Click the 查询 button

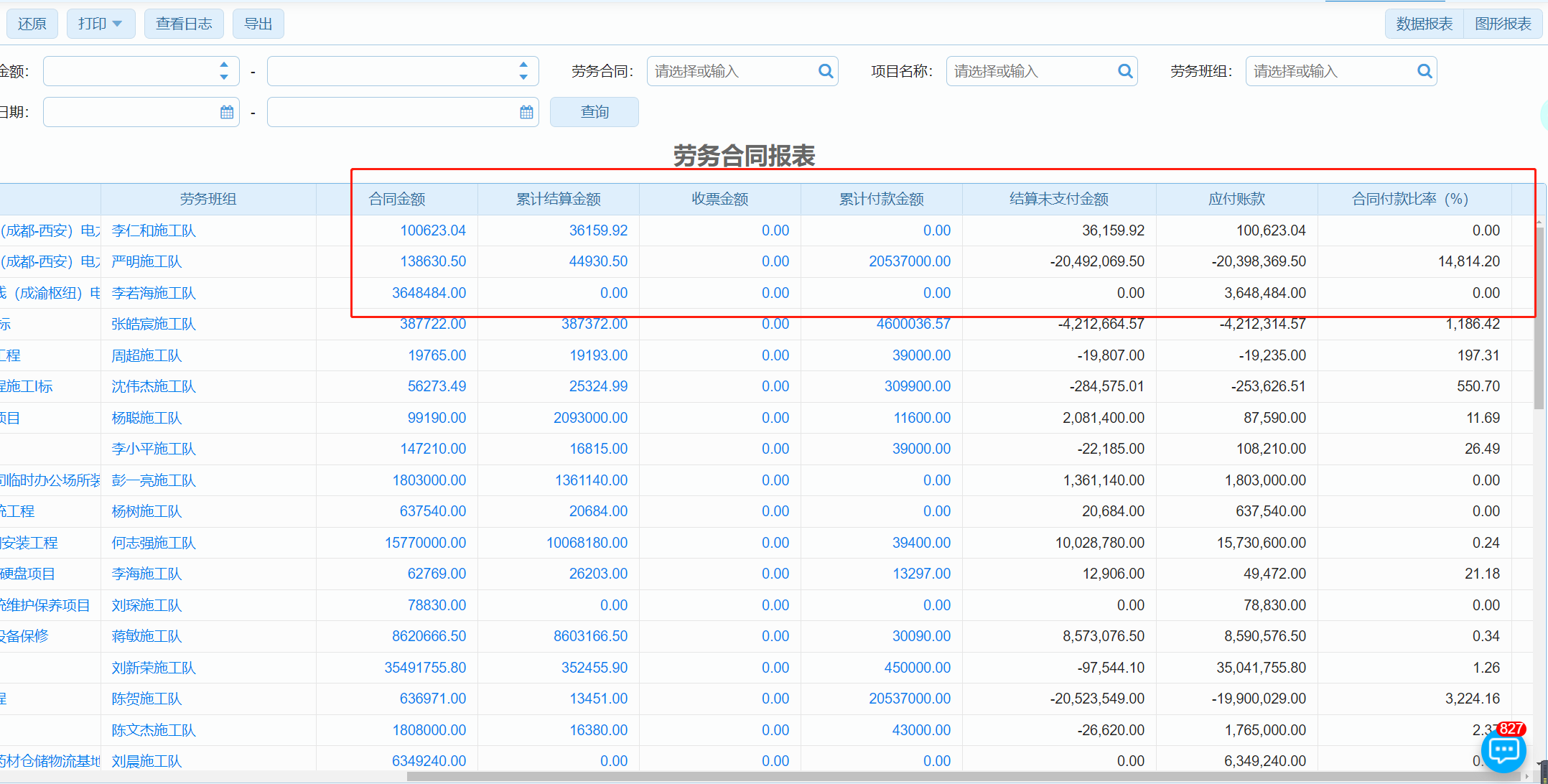(x=594, y=112)
